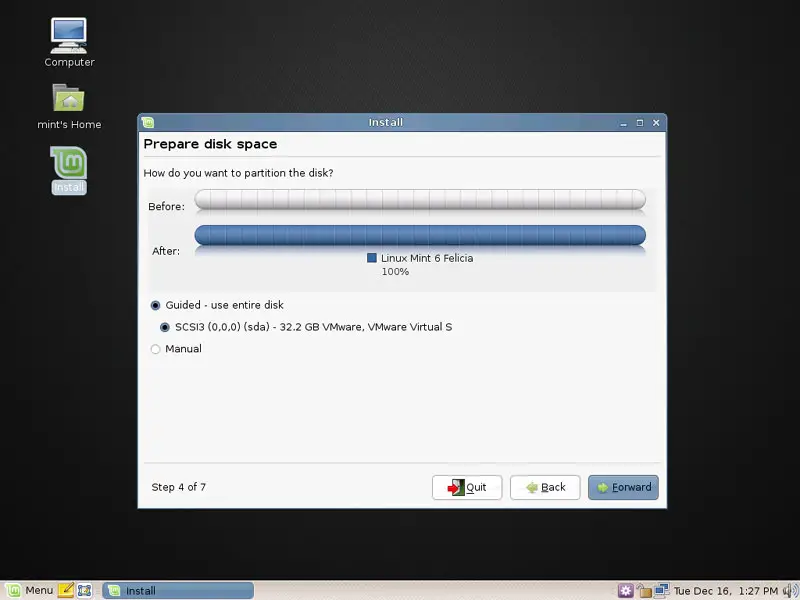Click the lock update tray icon
The image size is (800, 600).
(644, 591)
